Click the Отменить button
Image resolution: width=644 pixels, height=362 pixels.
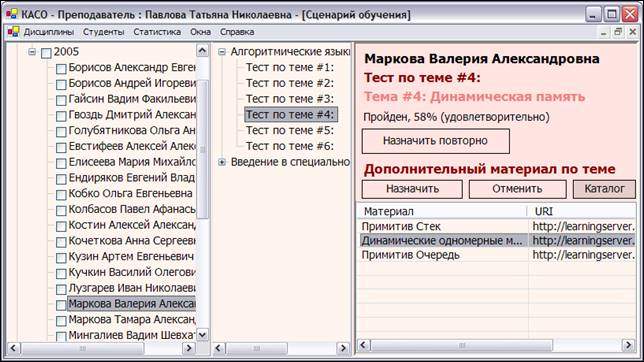pyautogui.click(x=518, y=189)
